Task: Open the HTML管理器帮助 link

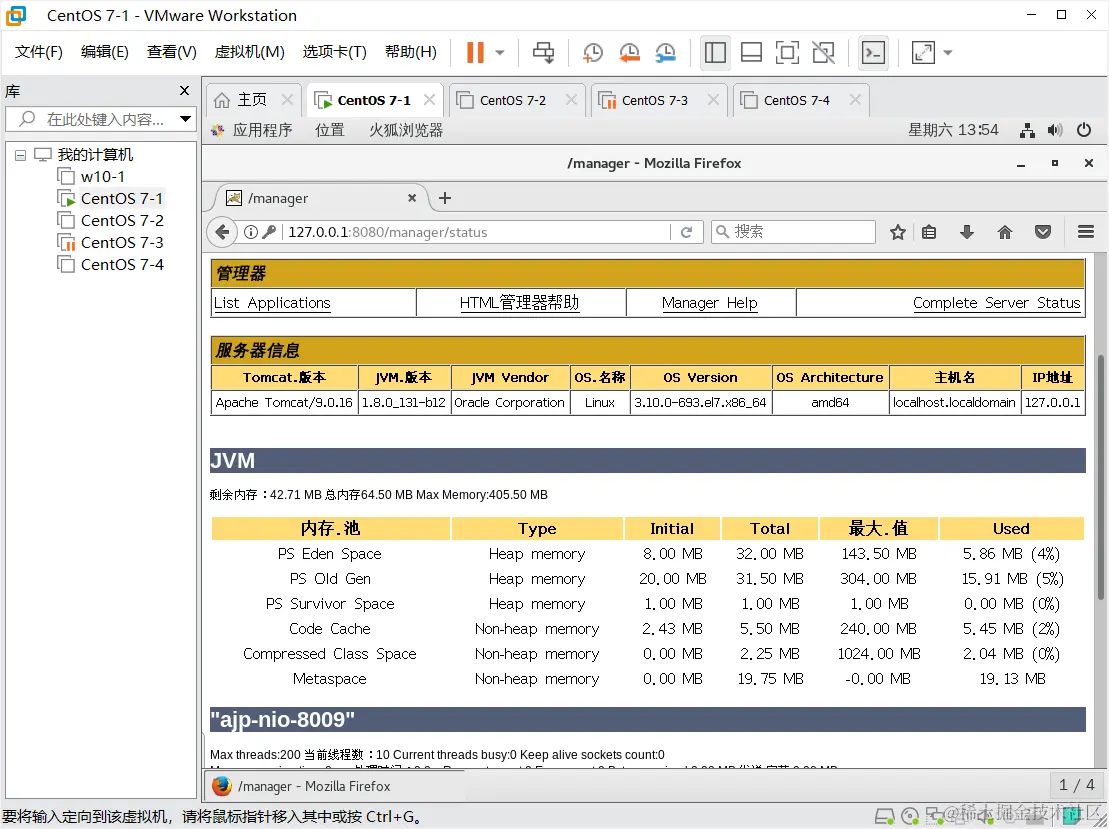Action: 519,303
